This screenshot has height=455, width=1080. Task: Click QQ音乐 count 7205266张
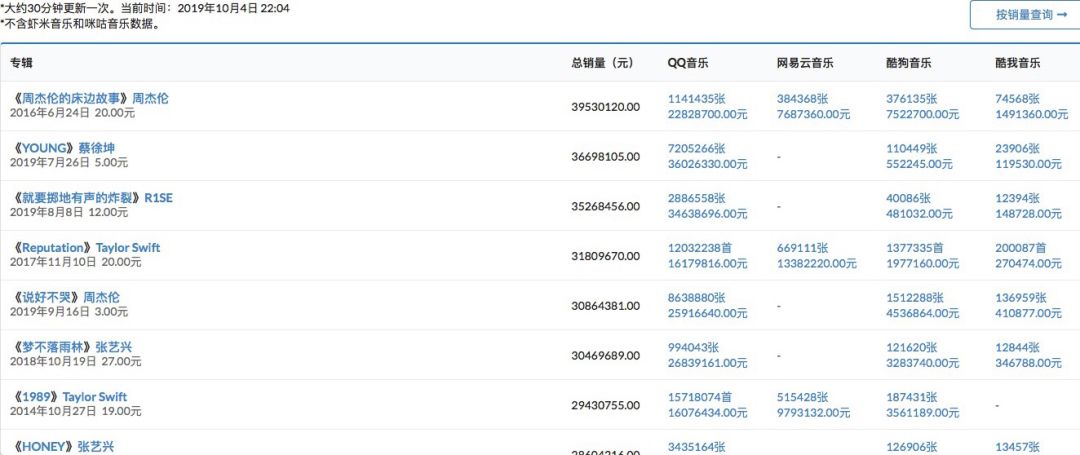[x=696, y=148]
